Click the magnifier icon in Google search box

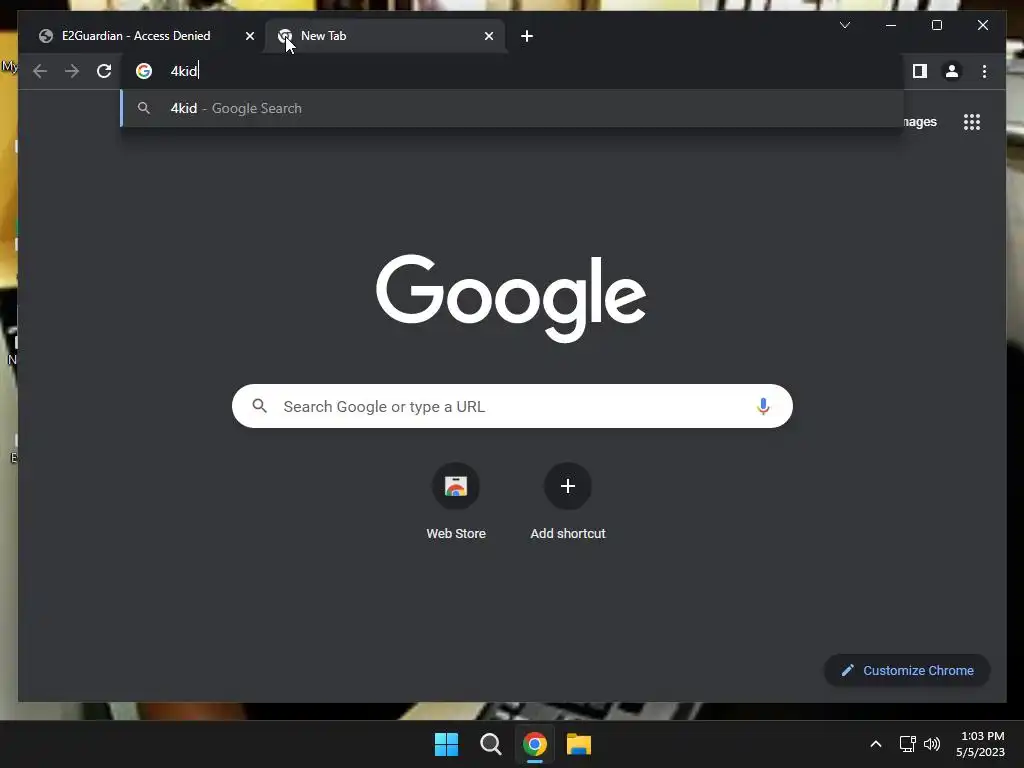pyautogui.click(x=260, y=406)
